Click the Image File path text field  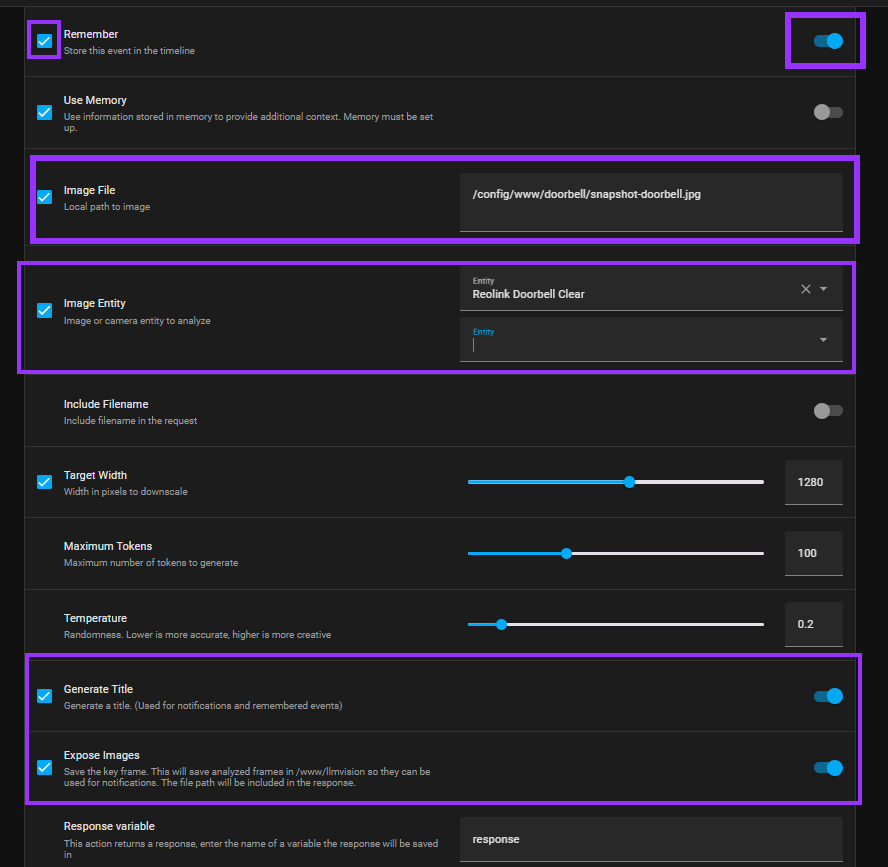coord(651,202)
